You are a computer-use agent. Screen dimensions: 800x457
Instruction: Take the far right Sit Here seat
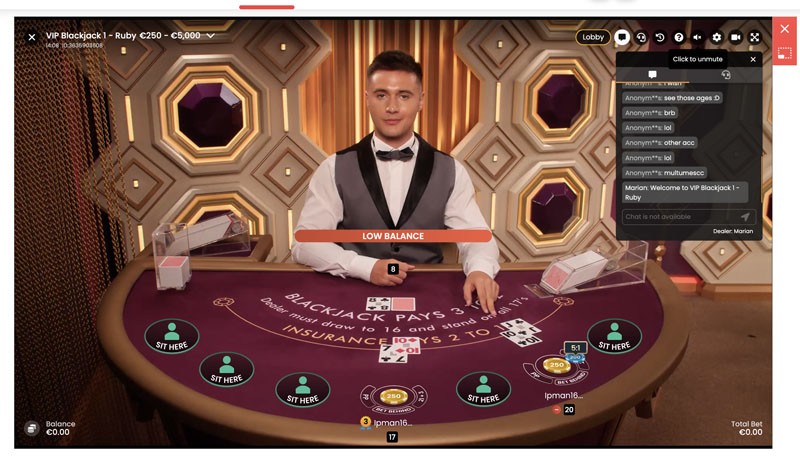pos(614,337)
